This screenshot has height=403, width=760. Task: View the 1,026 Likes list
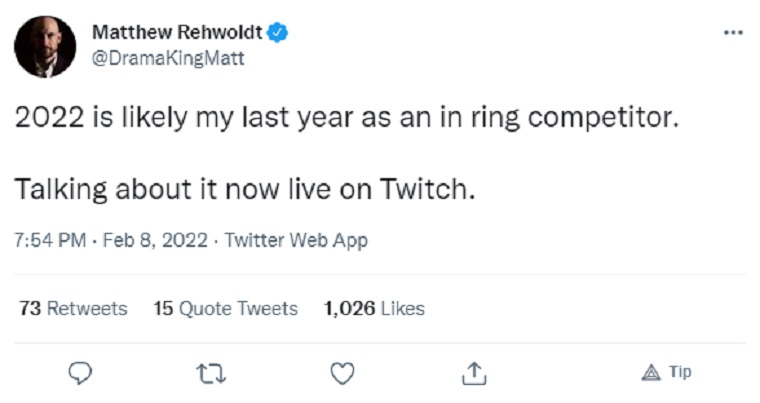coord(374,308)
